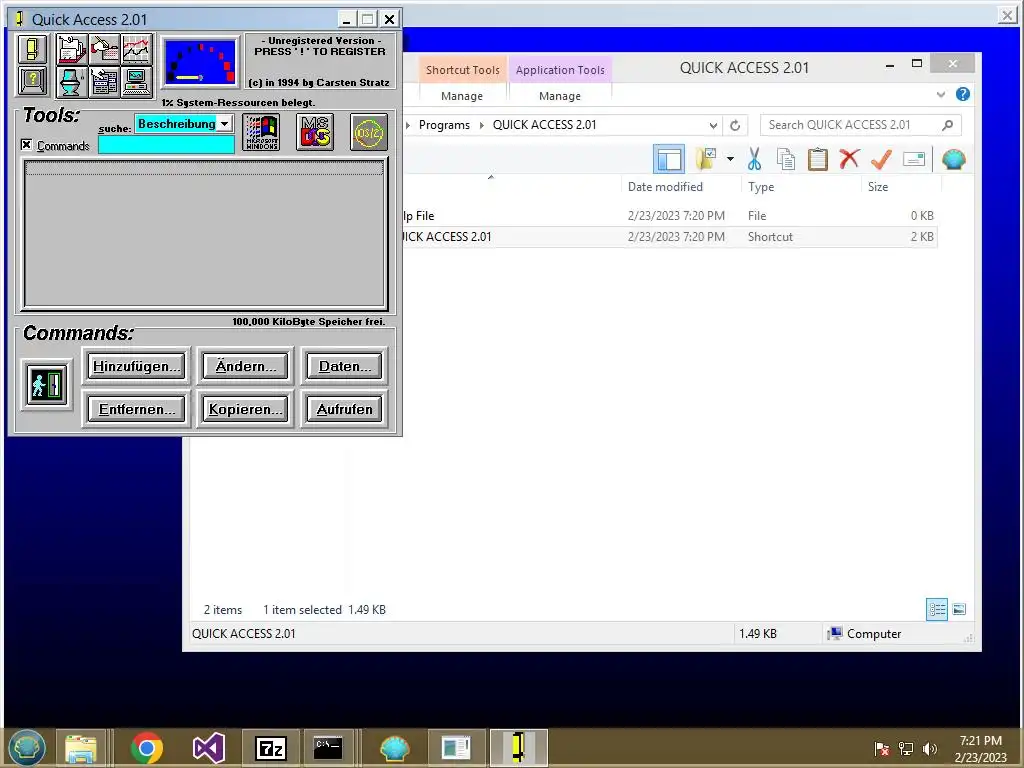Viewport: 1024px width, 768px height.
Task: Select the Microsoft Windows tools icon
Action: click(x=262, y=132)
